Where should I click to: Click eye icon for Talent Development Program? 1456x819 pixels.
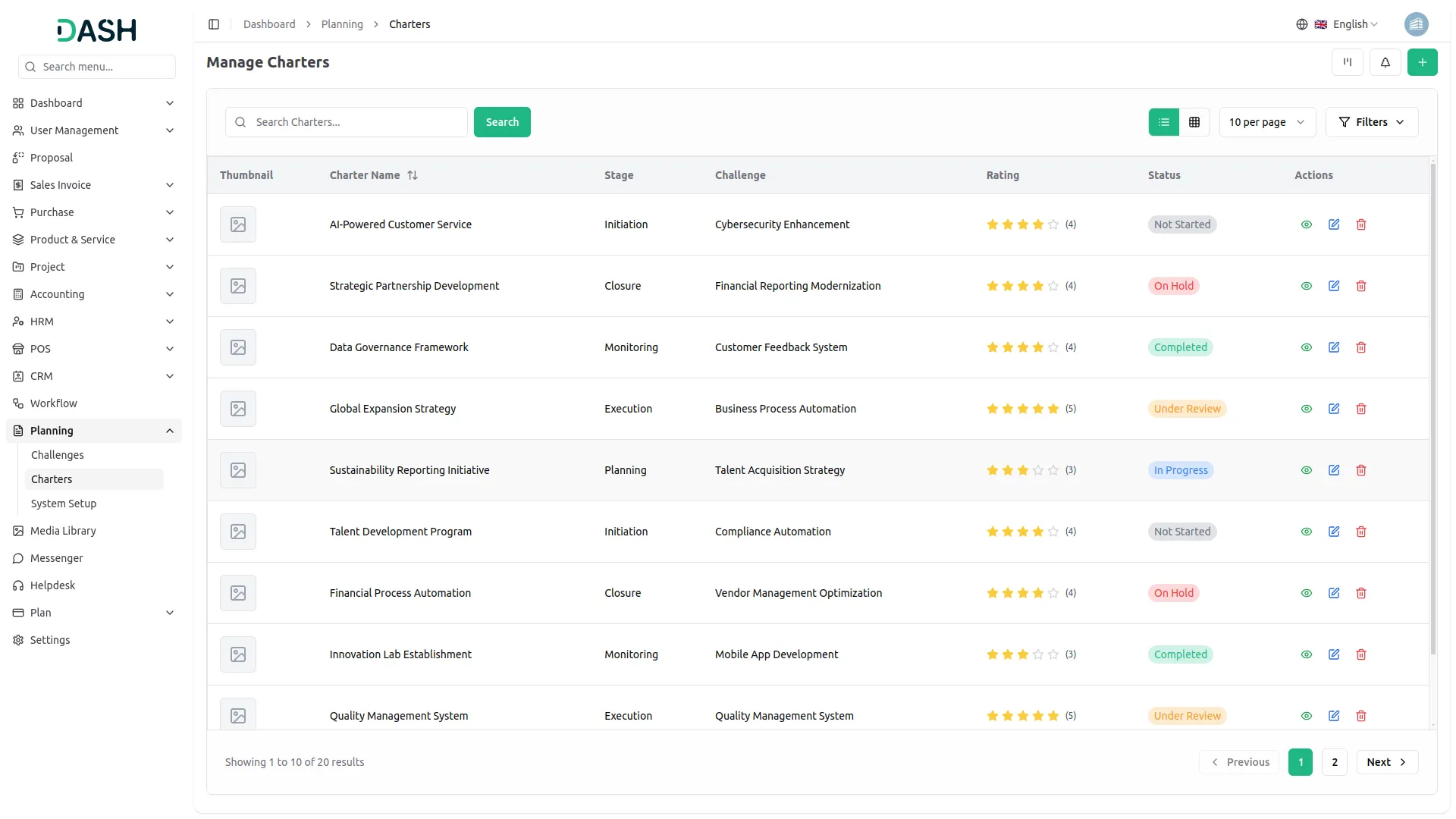(1306, 532)
